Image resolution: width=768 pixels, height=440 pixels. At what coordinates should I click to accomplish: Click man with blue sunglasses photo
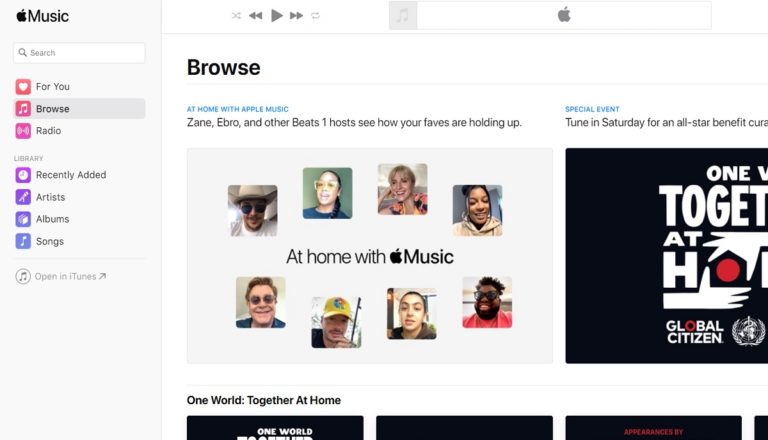tap(261, 302)
